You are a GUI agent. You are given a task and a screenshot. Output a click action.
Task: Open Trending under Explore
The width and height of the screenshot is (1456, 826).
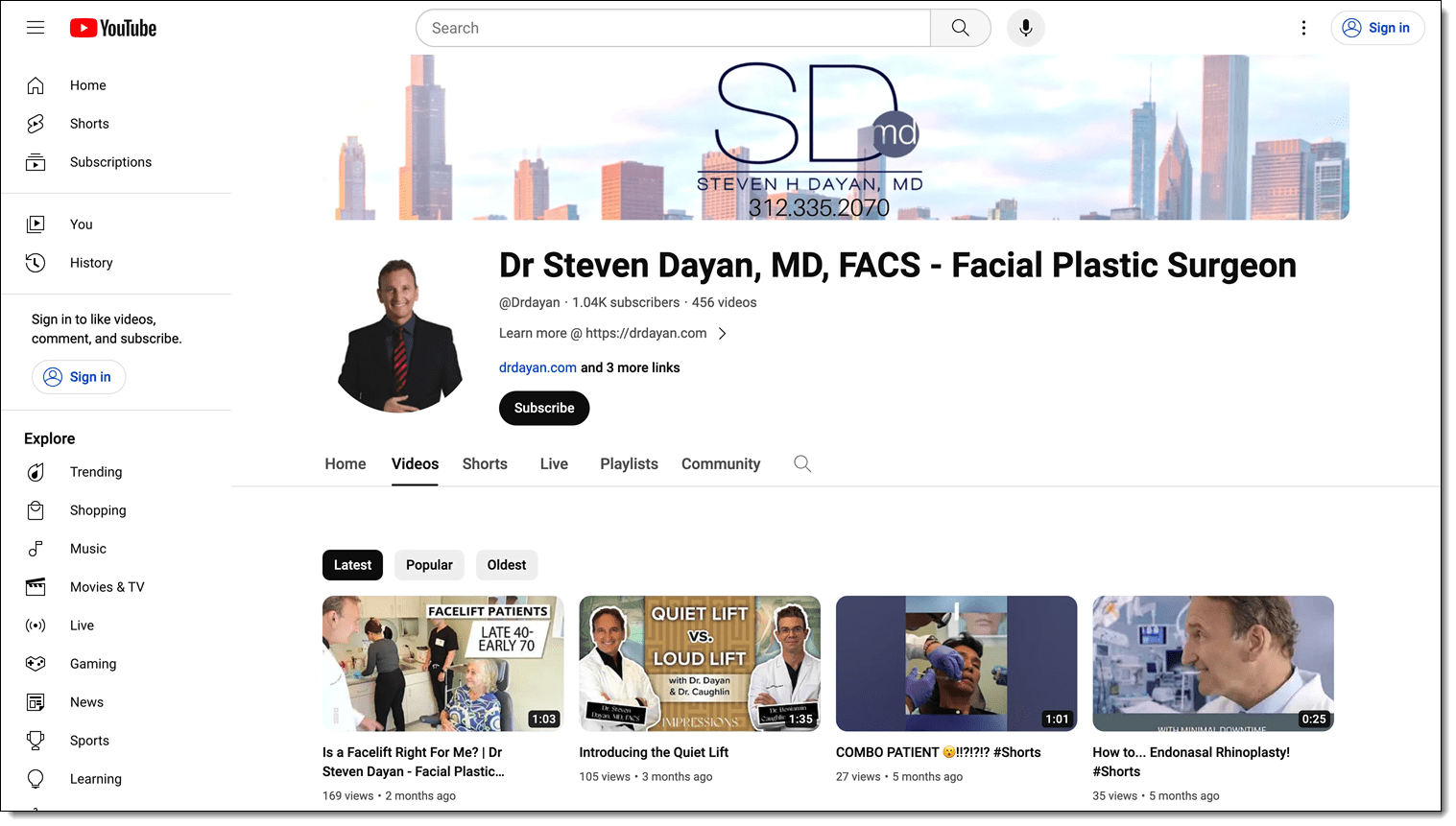point(96,472)
